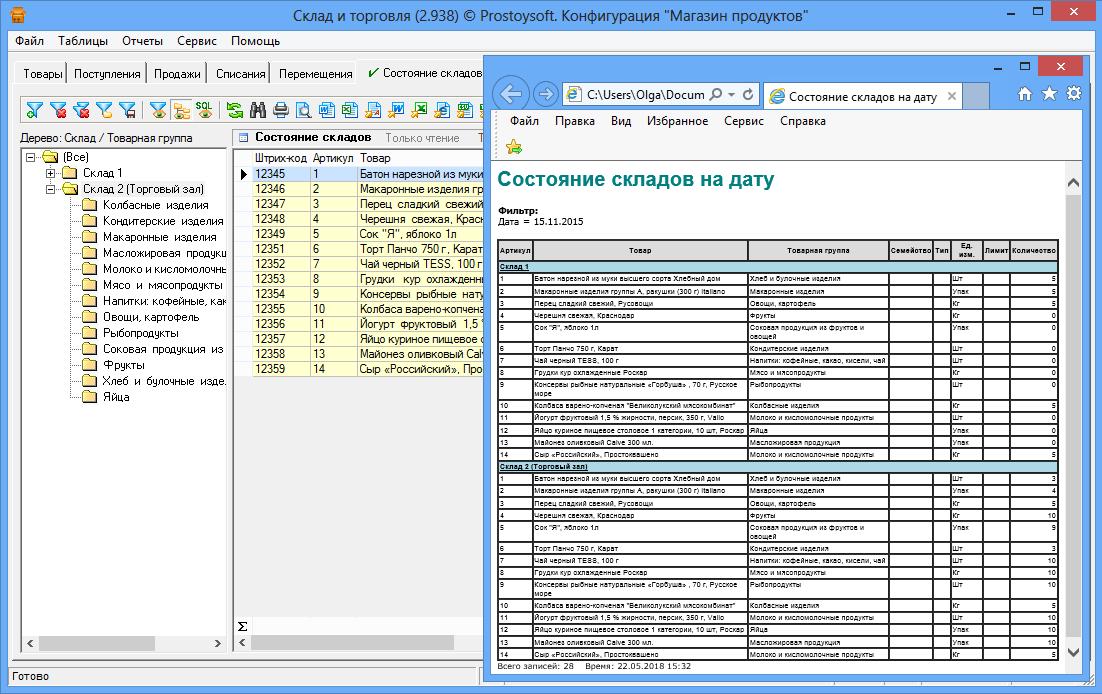
Task: Toggle the SQL filter view button
Action: click(204, 110)
